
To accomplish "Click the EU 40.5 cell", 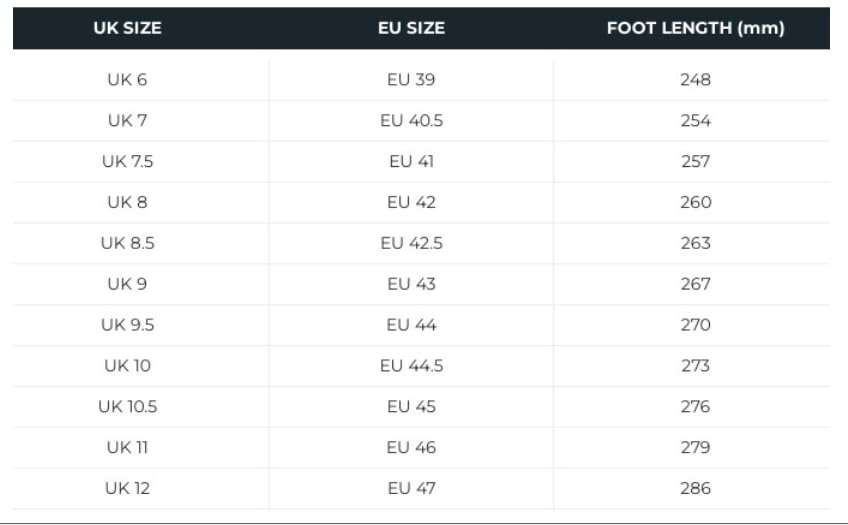I will tap(411, 121).
